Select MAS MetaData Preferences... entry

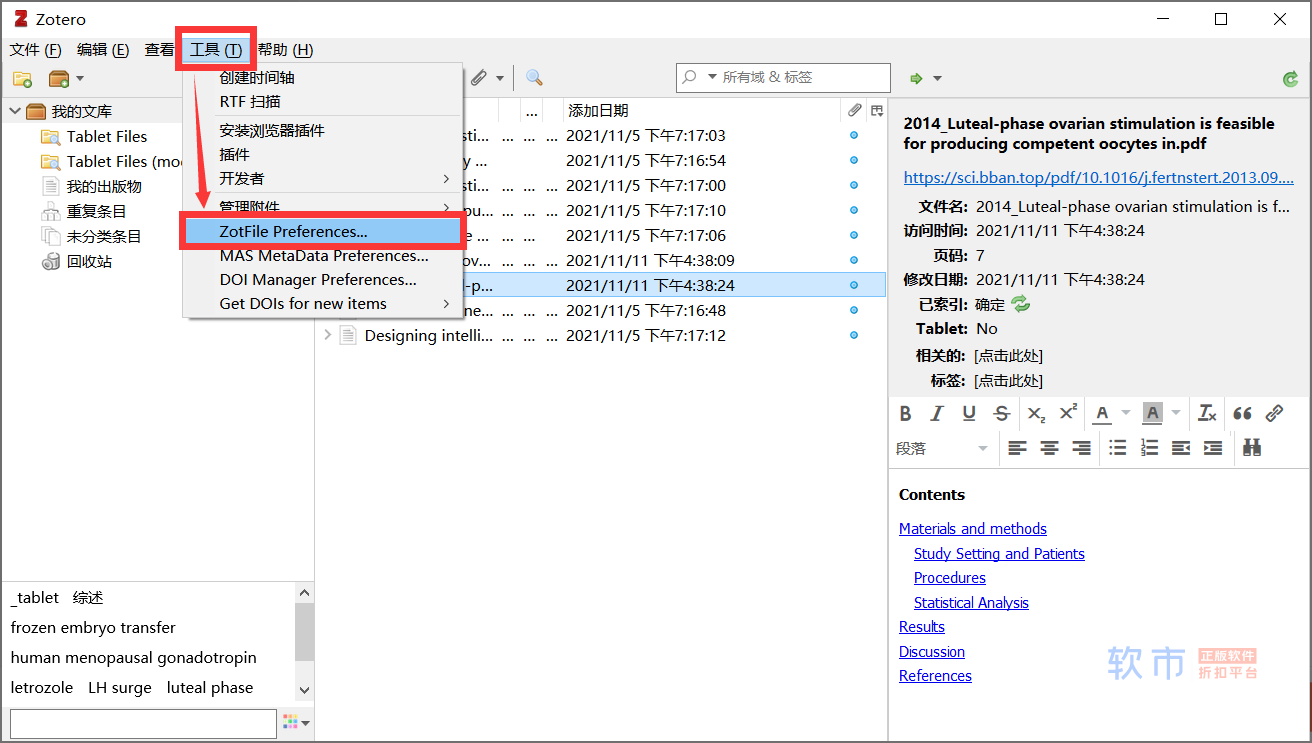[322, 255]
